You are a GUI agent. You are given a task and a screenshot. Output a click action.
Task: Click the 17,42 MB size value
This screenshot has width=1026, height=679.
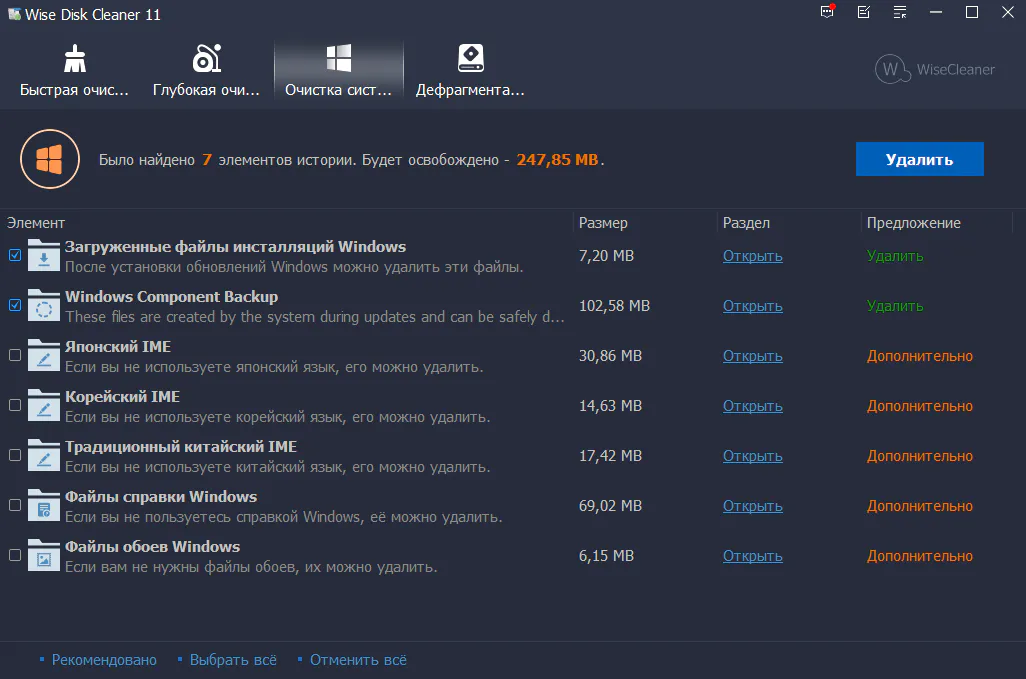point(610,456)
